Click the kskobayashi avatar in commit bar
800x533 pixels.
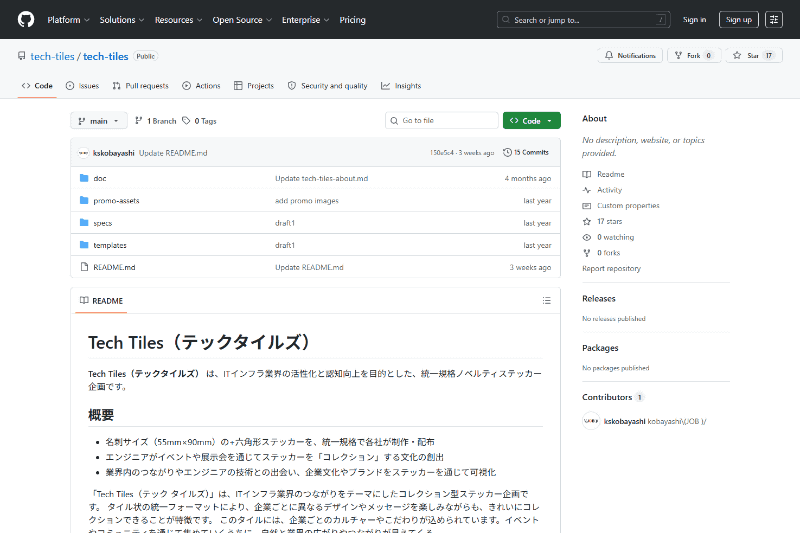point(84,153)
